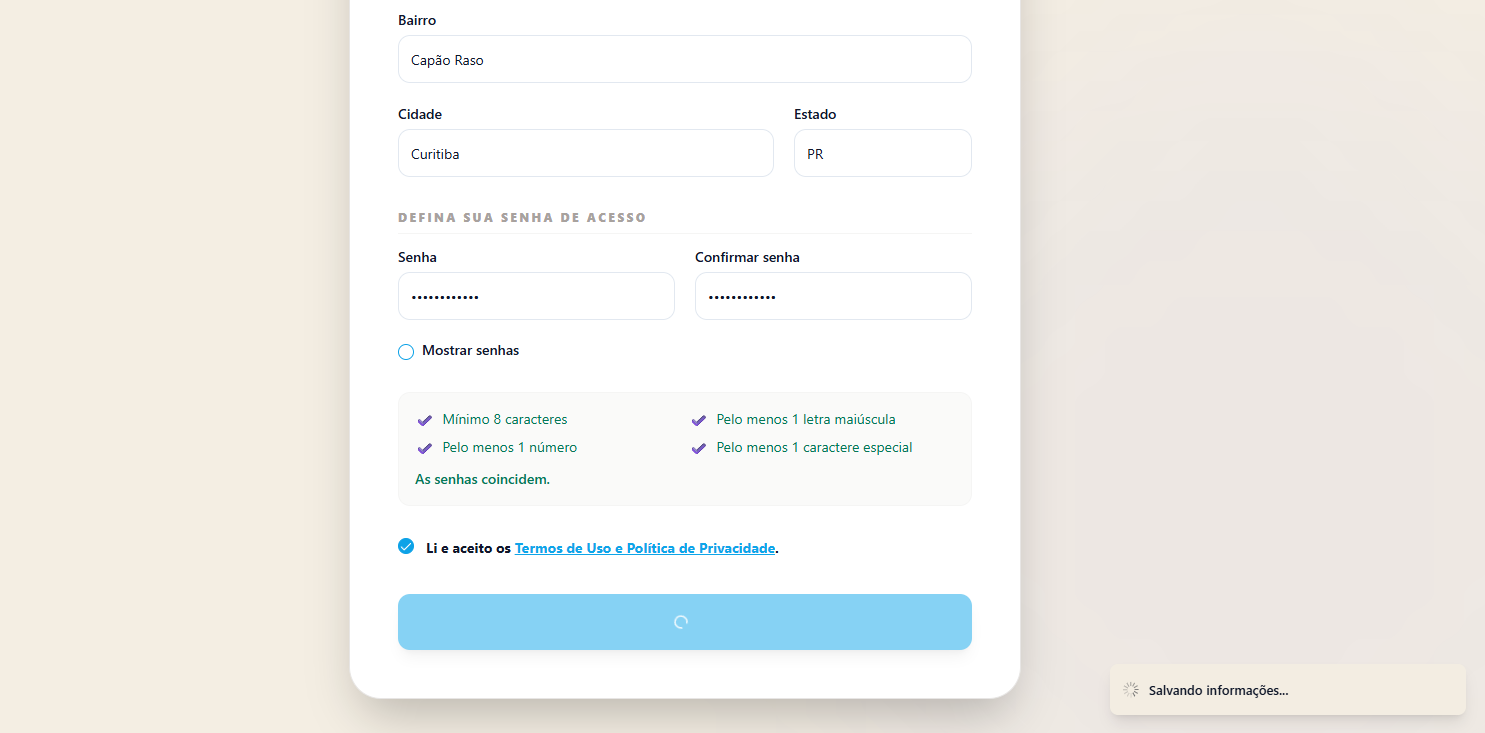Focus the Confirmar senha field
The height and width of the screenshot is (733, 1485).
pyautogui.click(x=833, y=297)
